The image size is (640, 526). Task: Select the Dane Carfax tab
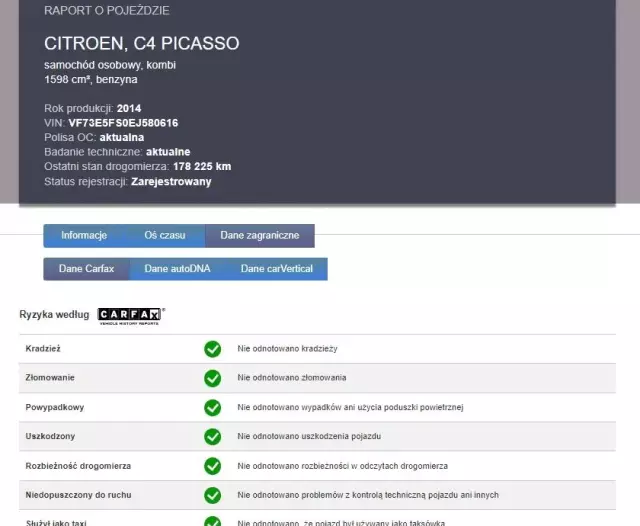[x=87, y=269]
